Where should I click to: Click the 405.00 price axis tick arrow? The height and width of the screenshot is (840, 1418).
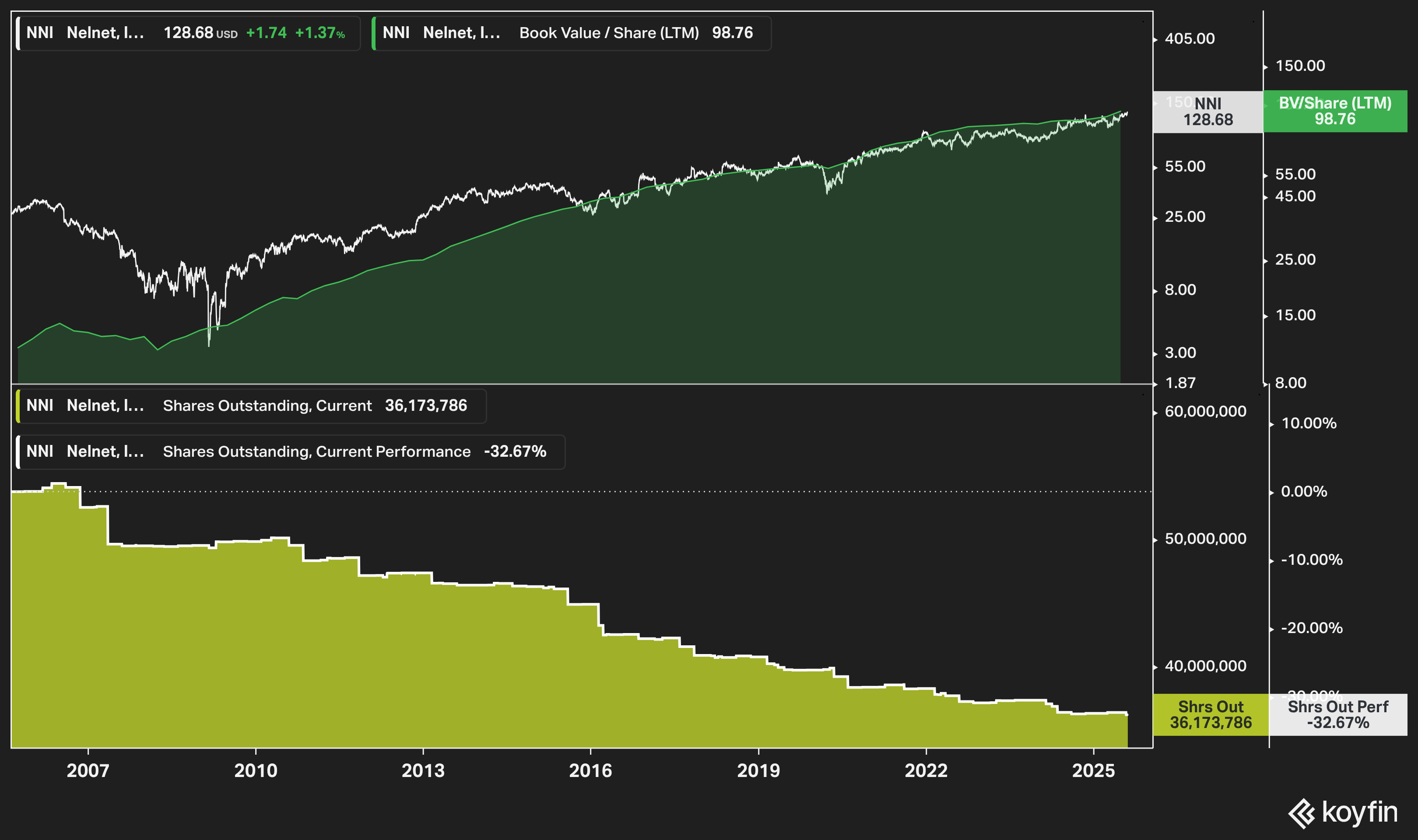[1156, 40]
